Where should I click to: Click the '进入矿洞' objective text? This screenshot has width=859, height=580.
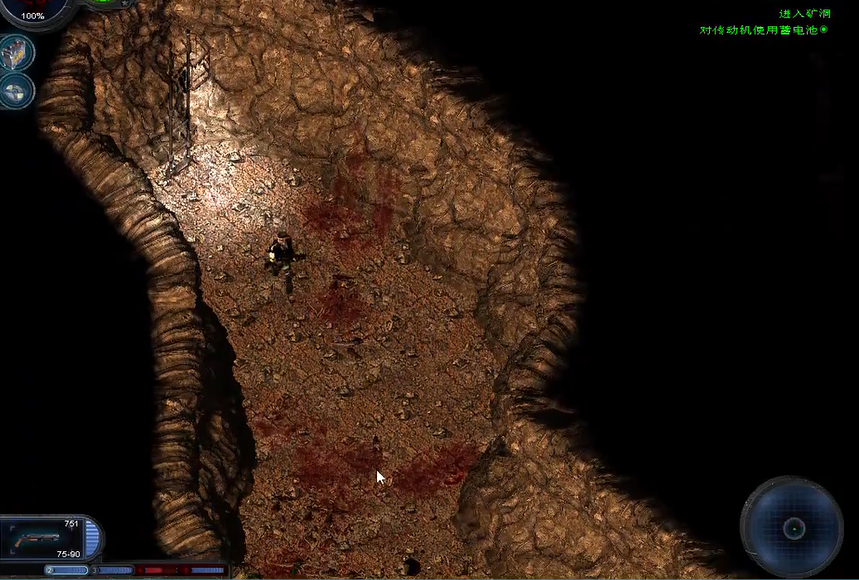pos(804,14)
